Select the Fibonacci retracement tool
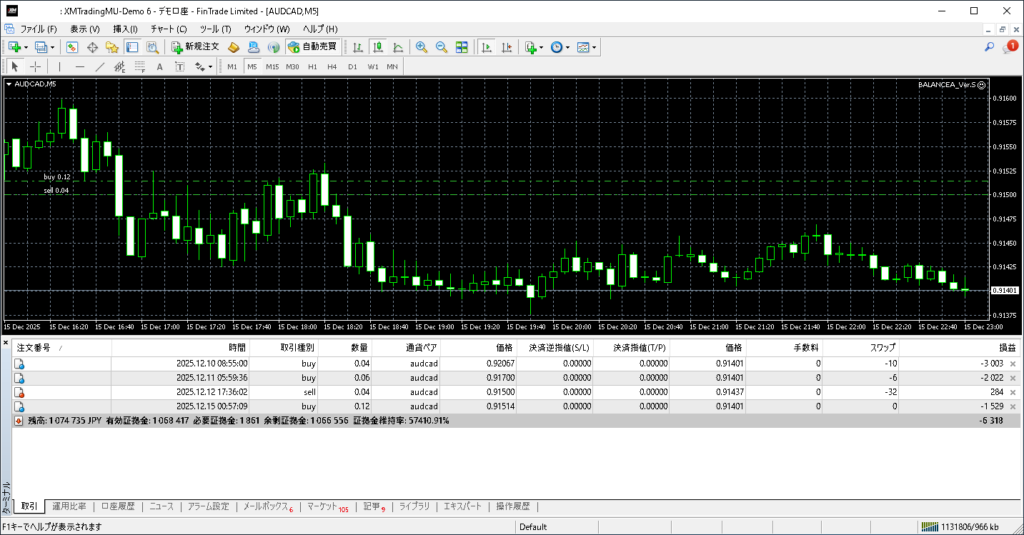 pyautogui.click(x=141, y=67)
